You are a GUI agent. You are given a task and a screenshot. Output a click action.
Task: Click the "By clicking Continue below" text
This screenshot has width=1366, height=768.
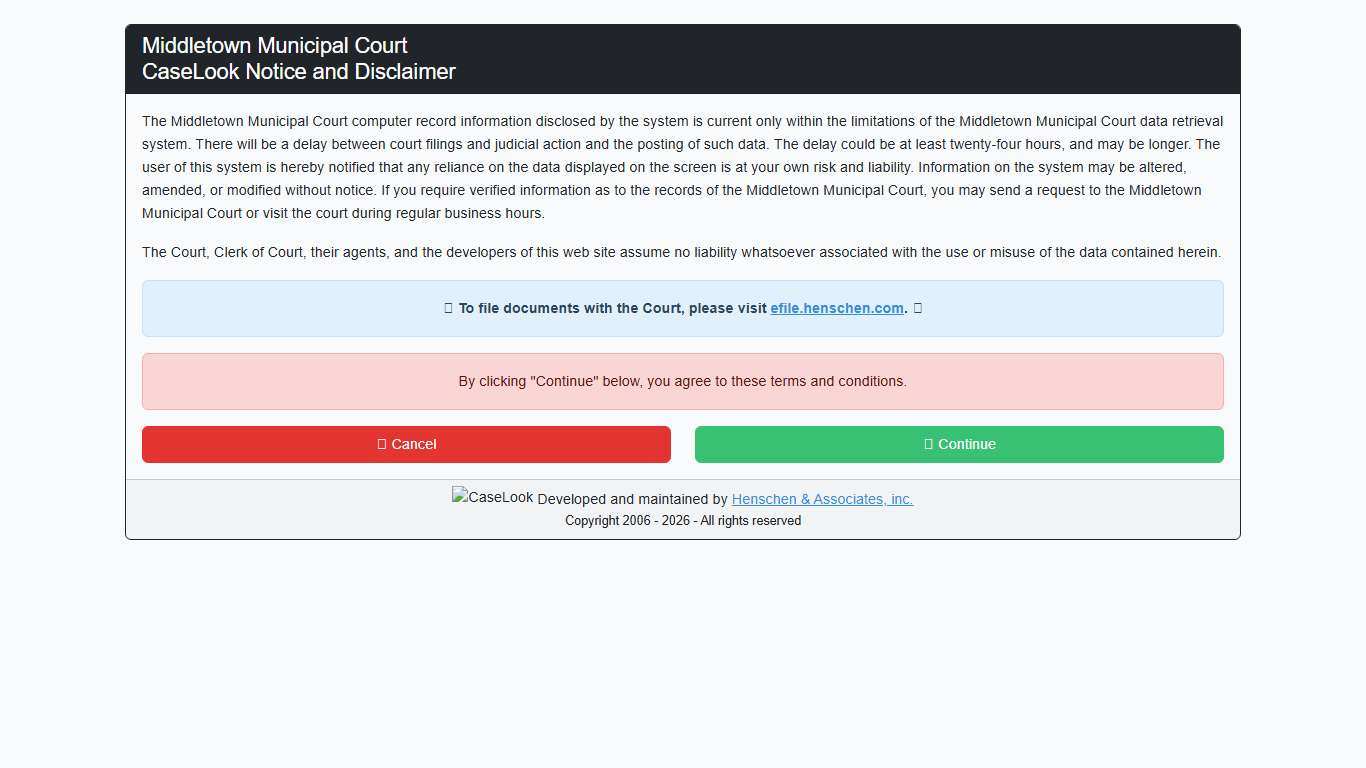(682, 381)
